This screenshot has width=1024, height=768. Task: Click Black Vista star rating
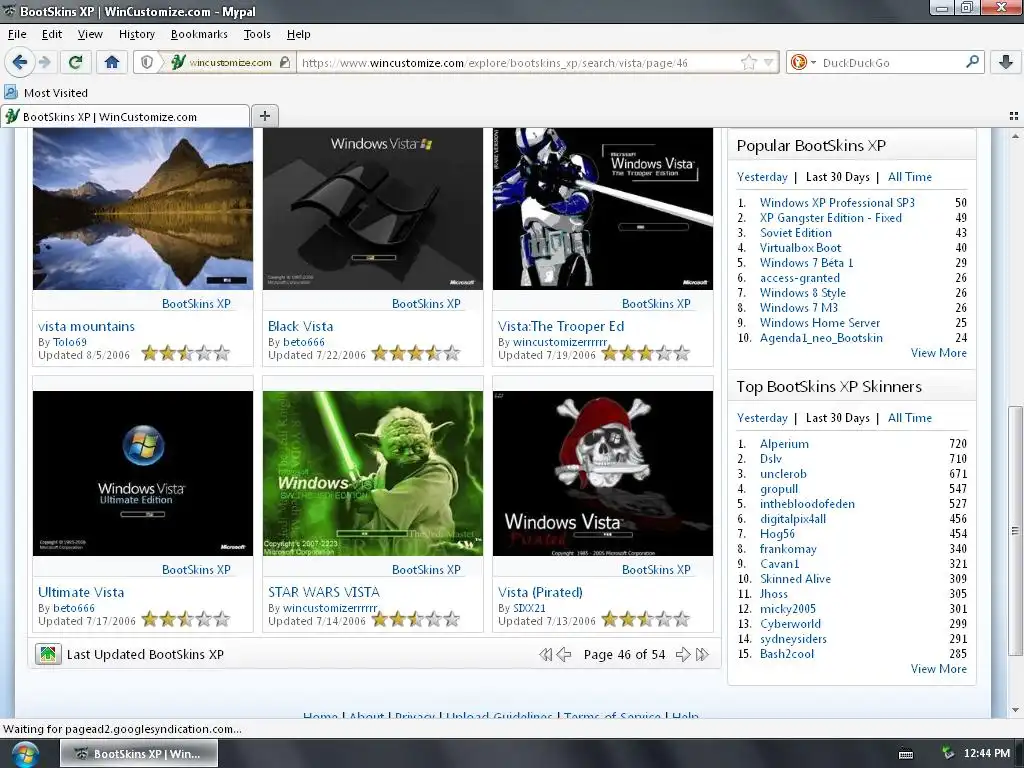click(x=416, y=353)
